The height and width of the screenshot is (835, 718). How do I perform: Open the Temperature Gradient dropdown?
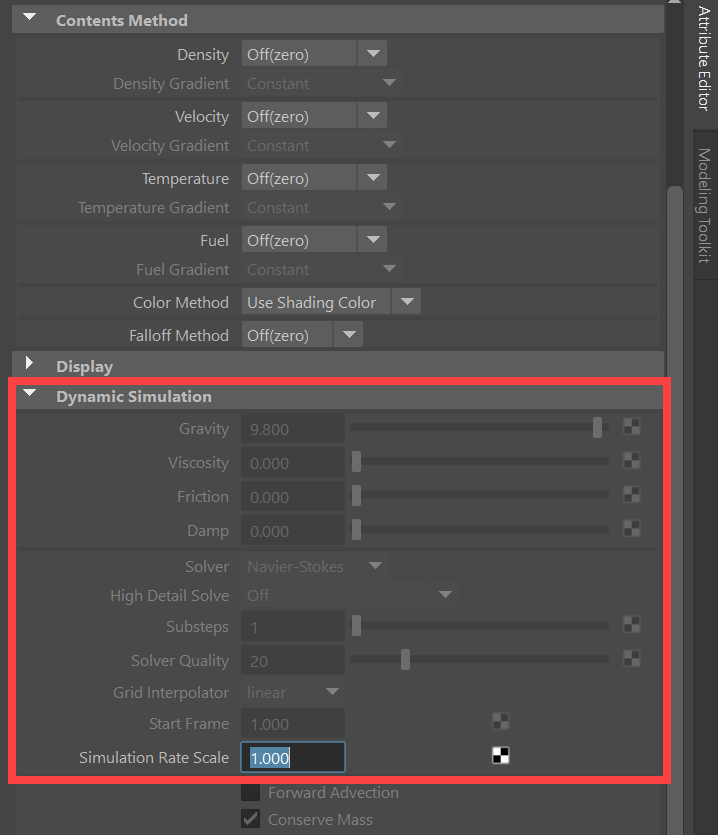click(322, 207)
